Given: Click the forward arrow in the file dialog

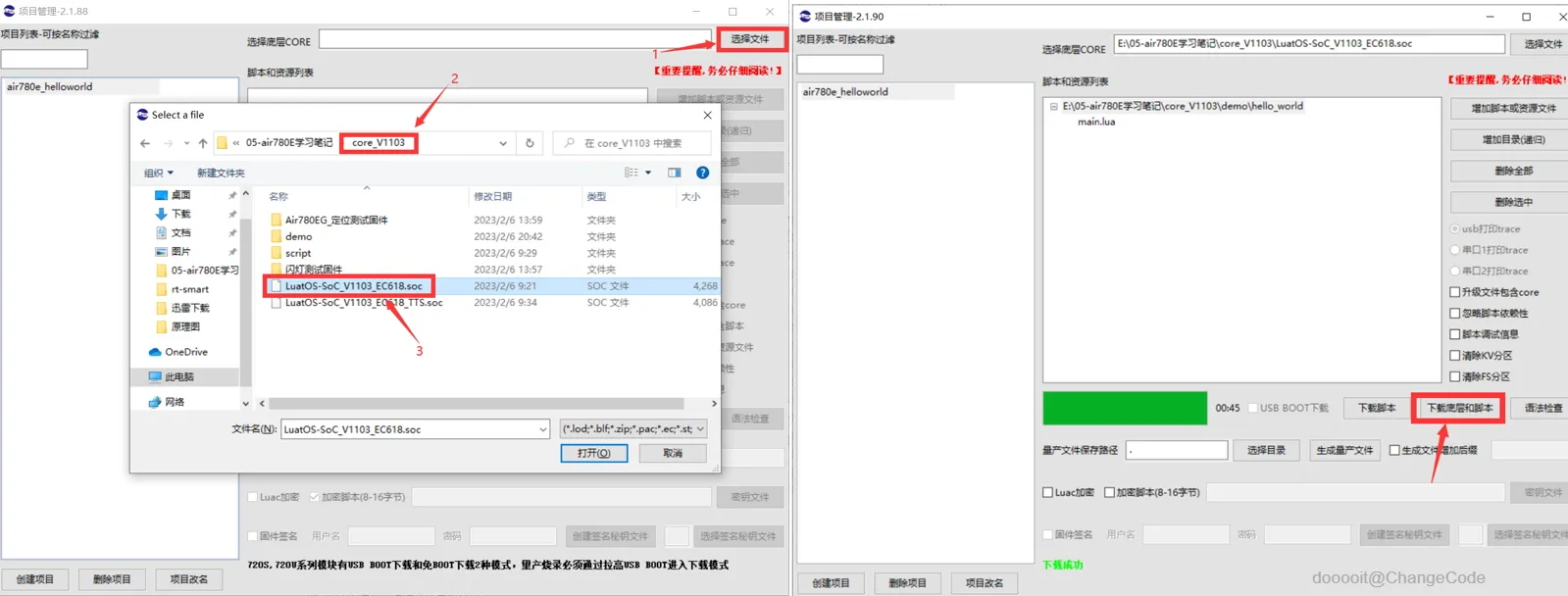Looking at the screenshot, I should 168,143.
